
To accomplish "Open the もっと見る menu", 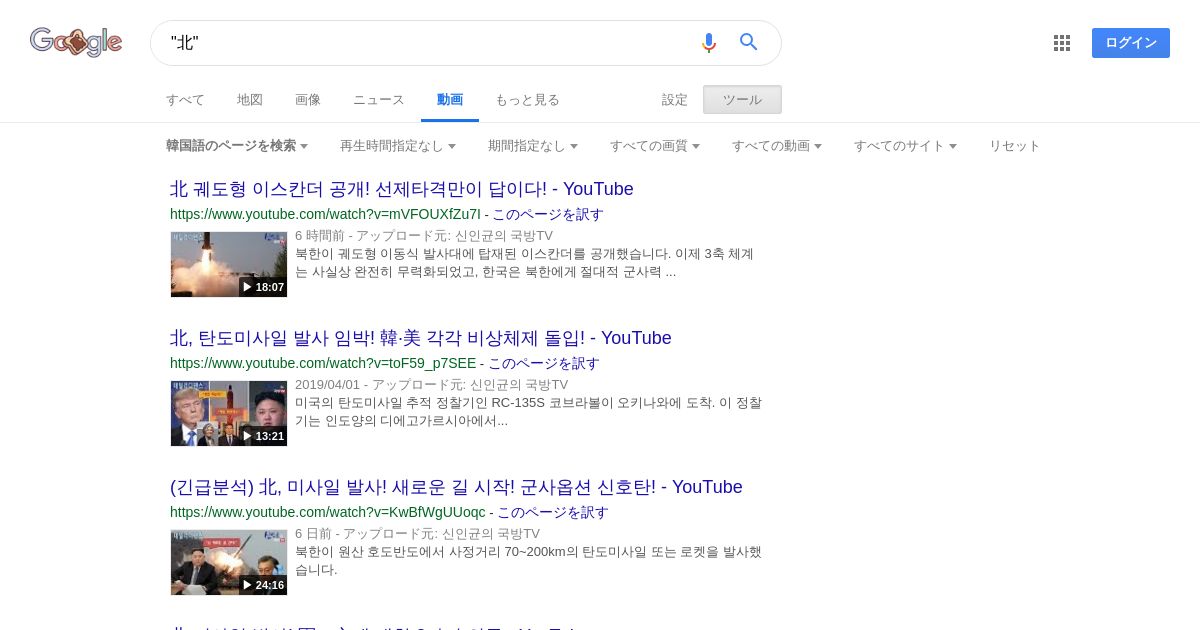I will [x=527, y=100].
